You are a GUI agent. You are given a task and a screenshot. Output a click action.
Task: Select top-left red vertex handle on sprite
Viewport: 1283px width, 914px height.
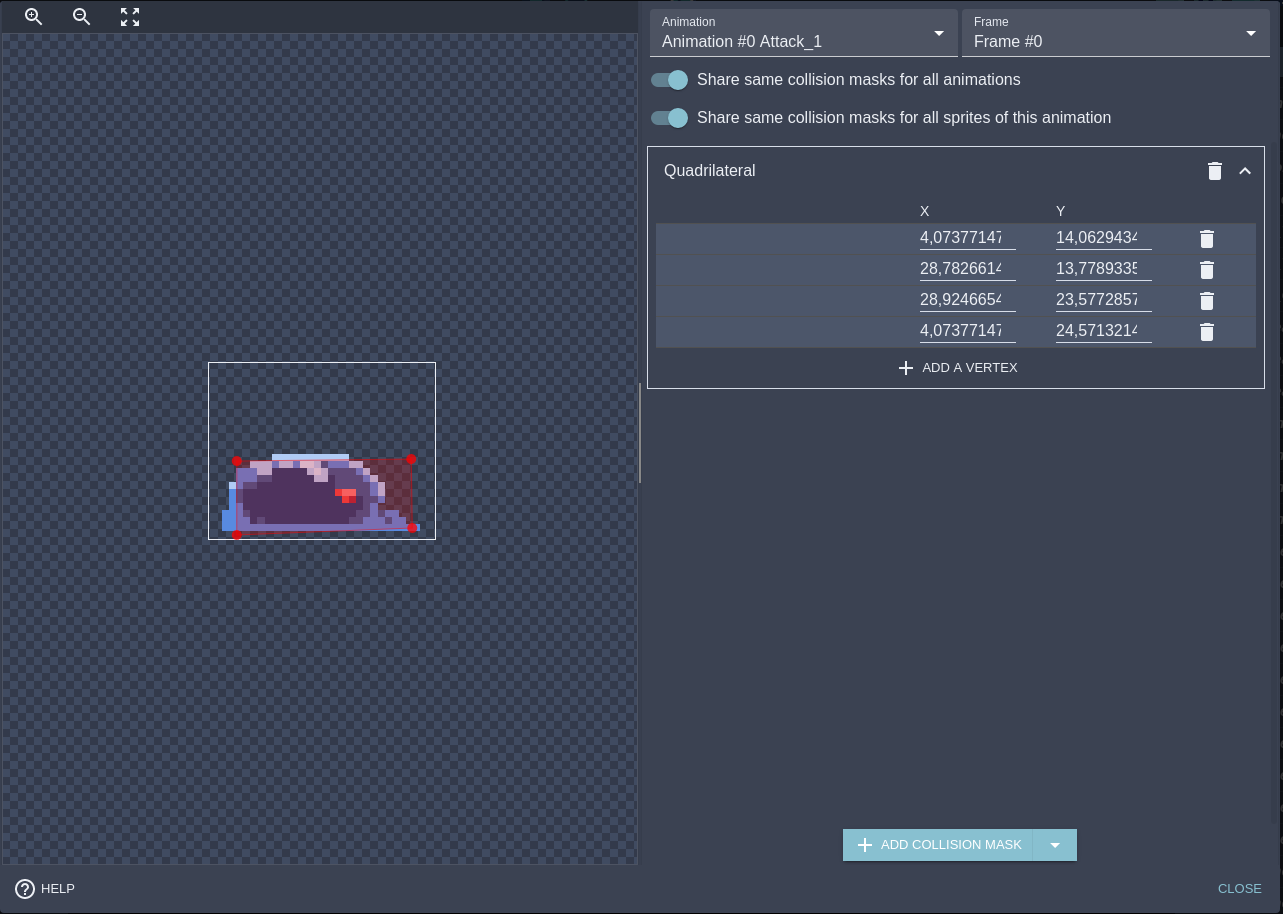click(x=237, y=461)
